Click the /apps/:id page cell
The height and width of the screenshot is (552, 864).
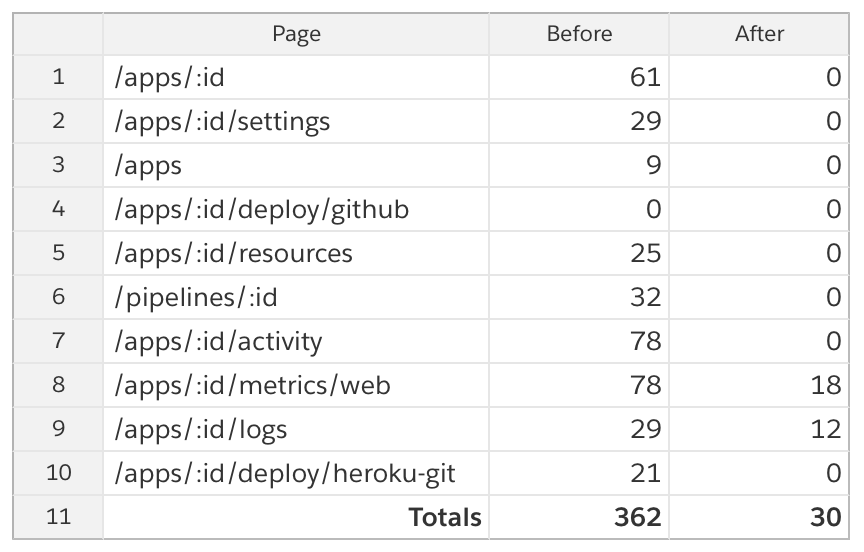[x=296, y=77]
